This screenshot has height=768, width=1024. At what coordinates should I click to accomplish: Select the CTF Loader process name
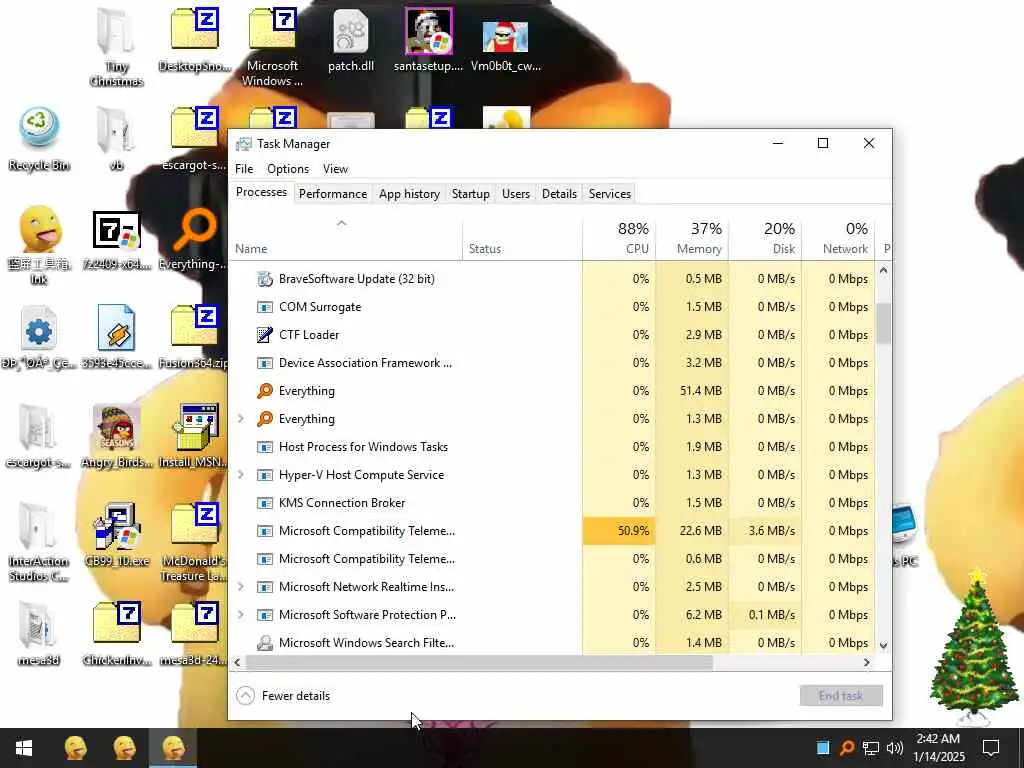pos(309,335)
